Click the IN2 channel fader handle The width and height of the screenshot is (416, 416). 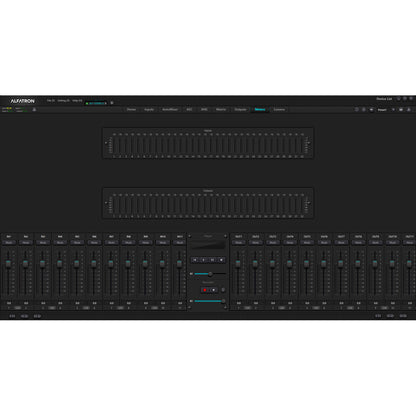26,263
